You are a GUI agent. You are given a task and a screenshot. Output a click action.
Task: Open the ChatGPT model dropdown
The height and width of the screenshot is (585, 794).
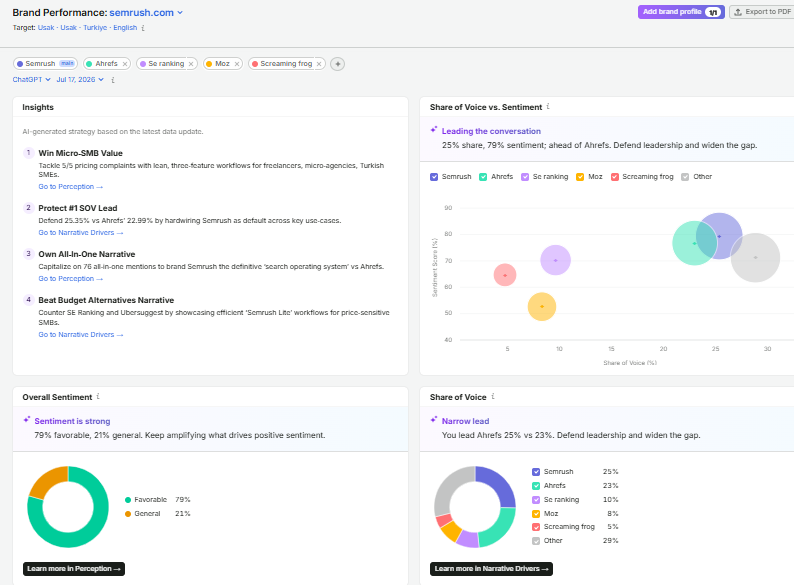click(31, 80)
